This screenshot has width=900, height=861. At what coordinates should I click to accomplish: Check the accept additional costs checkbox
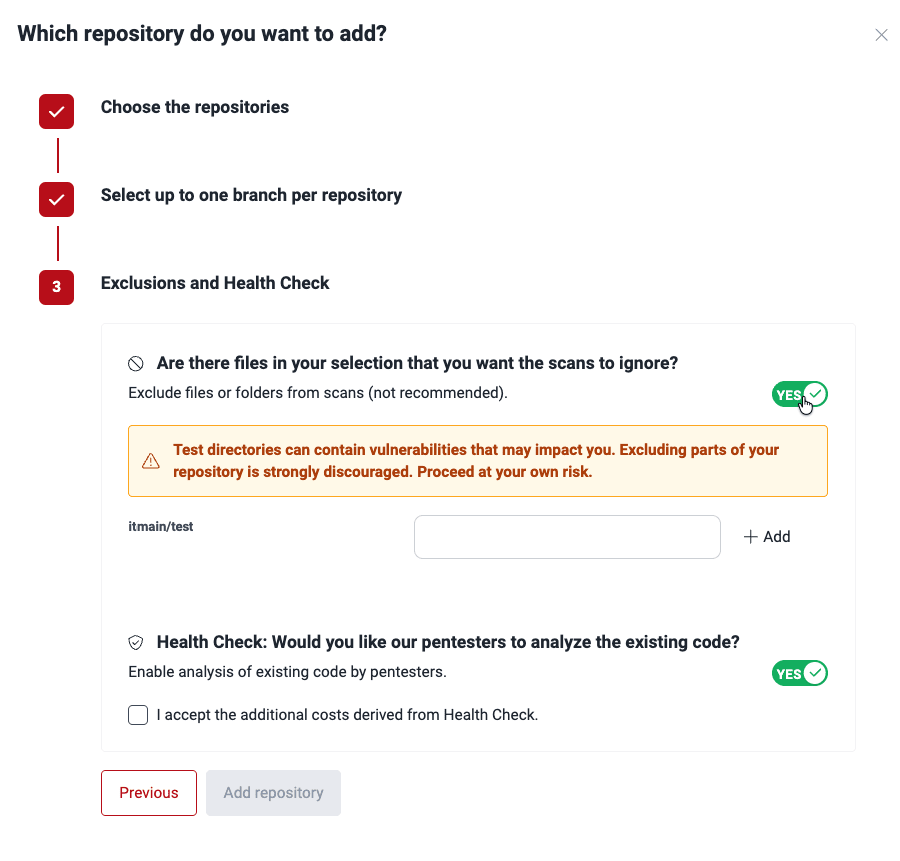click(x=137, y=714)
